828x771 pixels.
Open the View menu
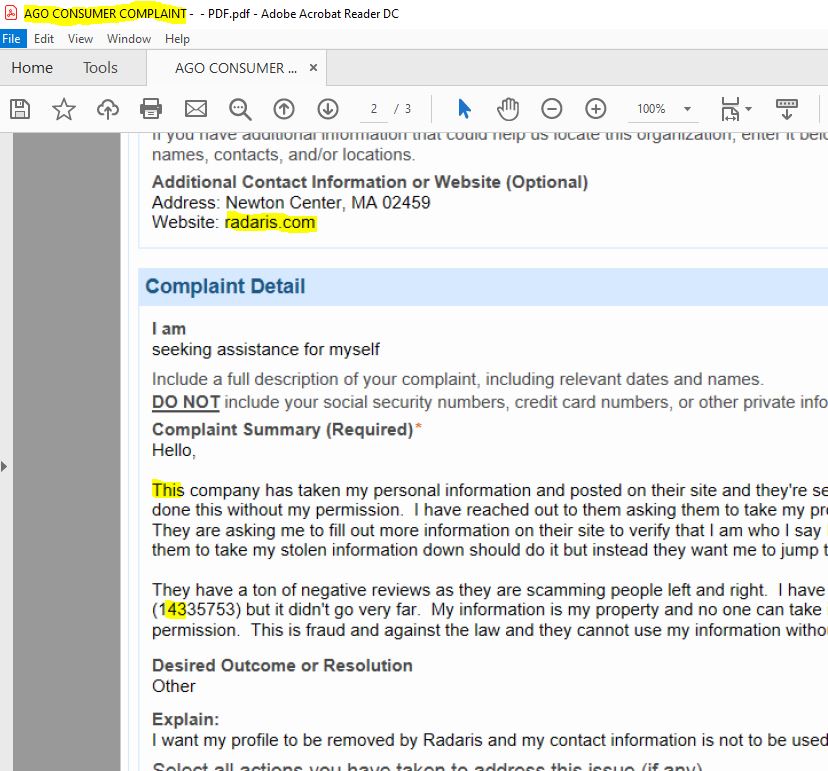[80, 39]
